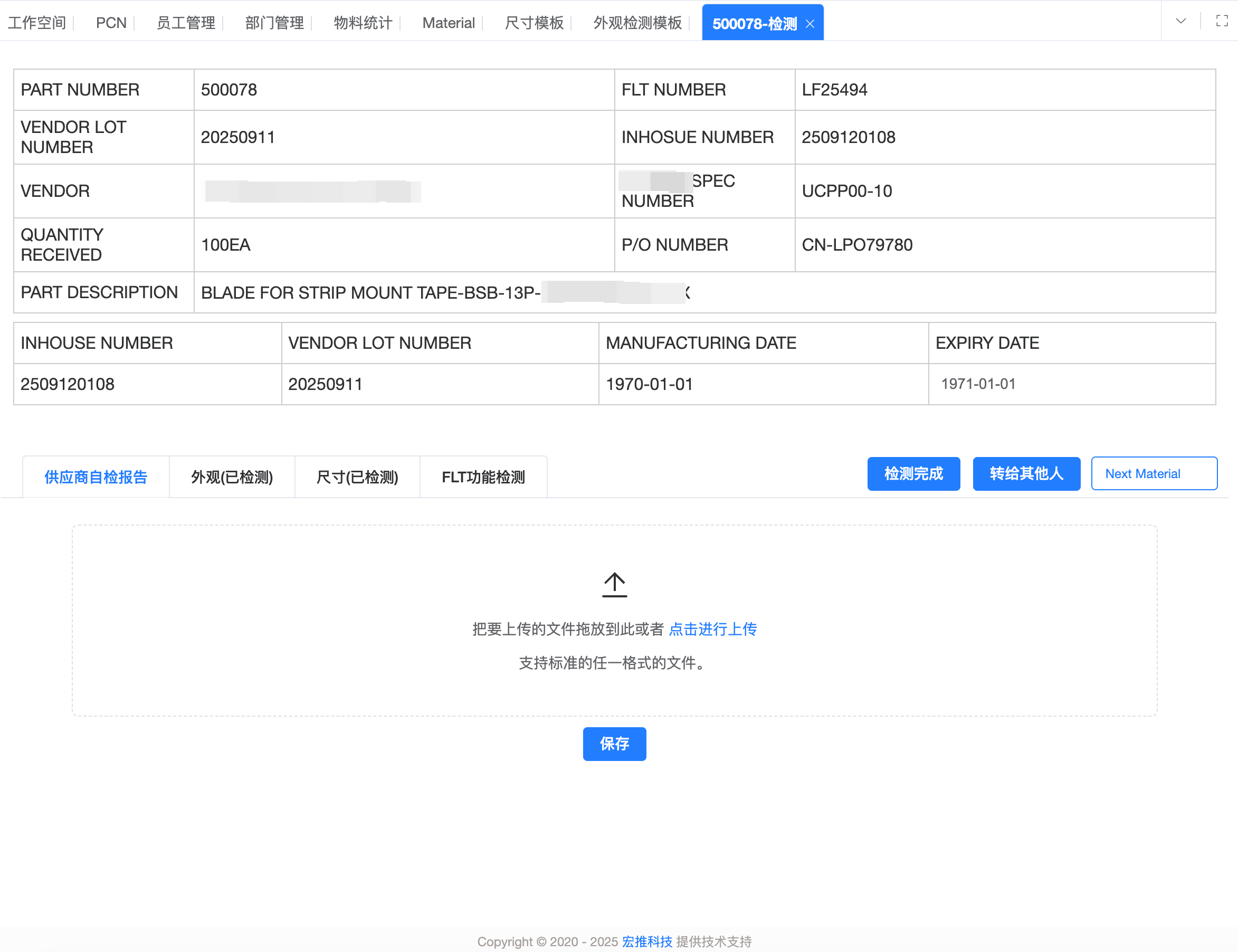The height and width of the screenshot is (952, 1238).
Task: Click 转给其他人 button
Action: pos(1026,474)
